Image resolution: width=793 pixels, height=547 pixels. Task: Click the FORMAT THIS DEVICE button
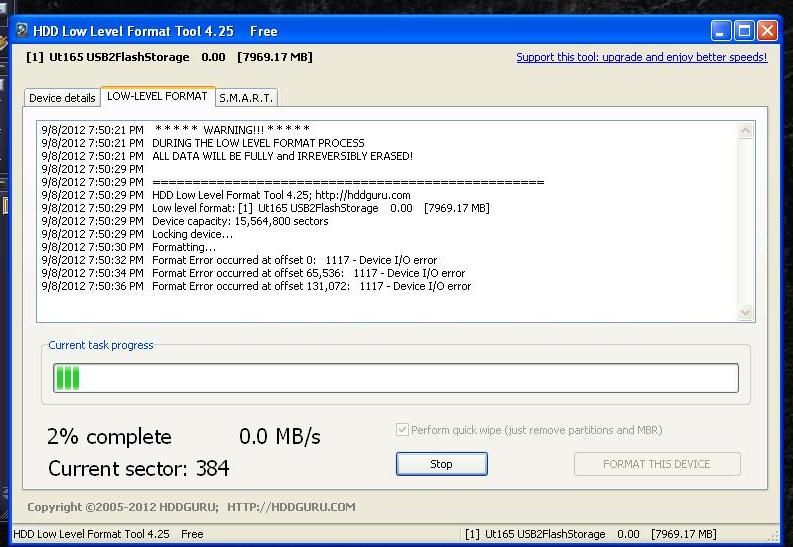coord(657,464)
